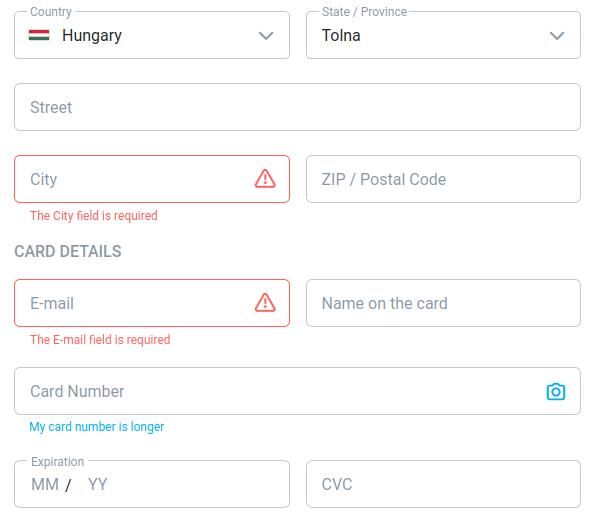Click the E-mail input field
Screen dimensions: 593x525
click(x=152, y=303)
